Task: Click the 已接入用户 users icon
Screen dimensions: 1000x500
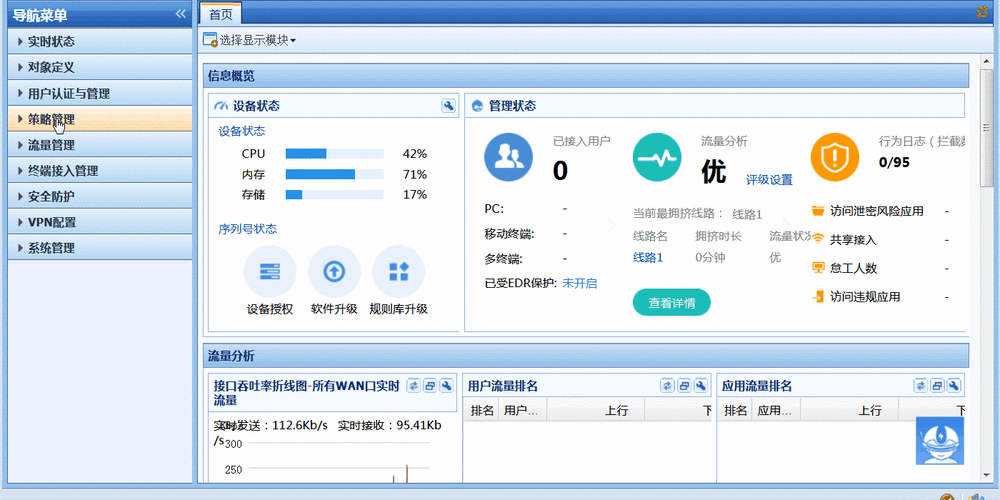Action: (510, 157)
